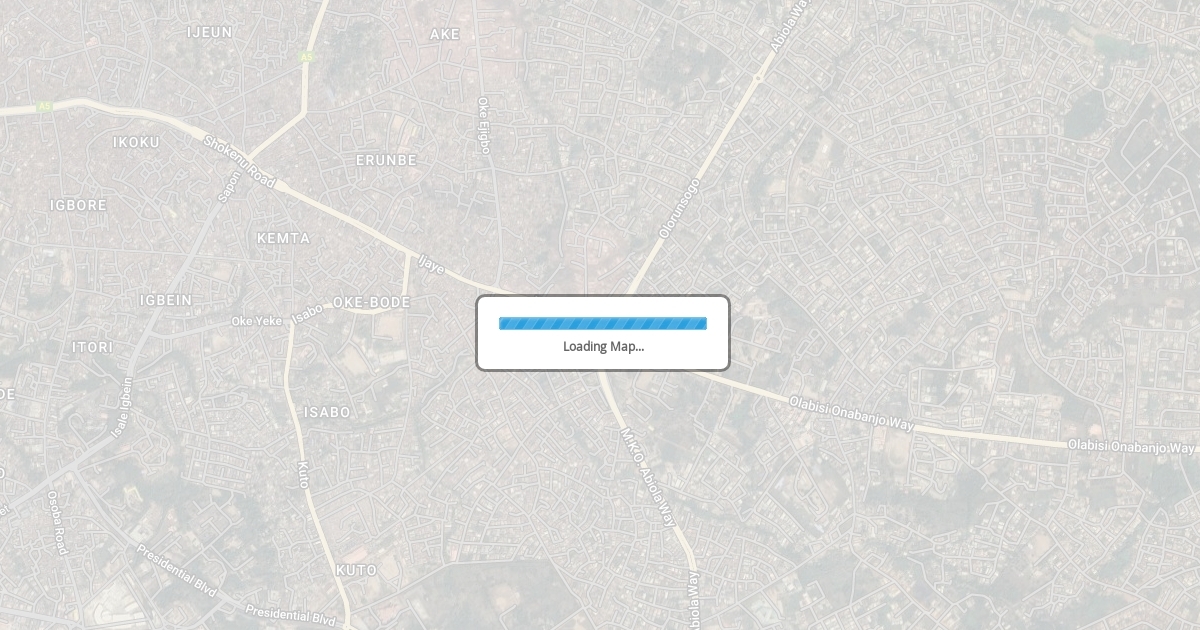
Task: Select the IGBEIN district label
Action: pyautogui.click(x=166, y=300)
